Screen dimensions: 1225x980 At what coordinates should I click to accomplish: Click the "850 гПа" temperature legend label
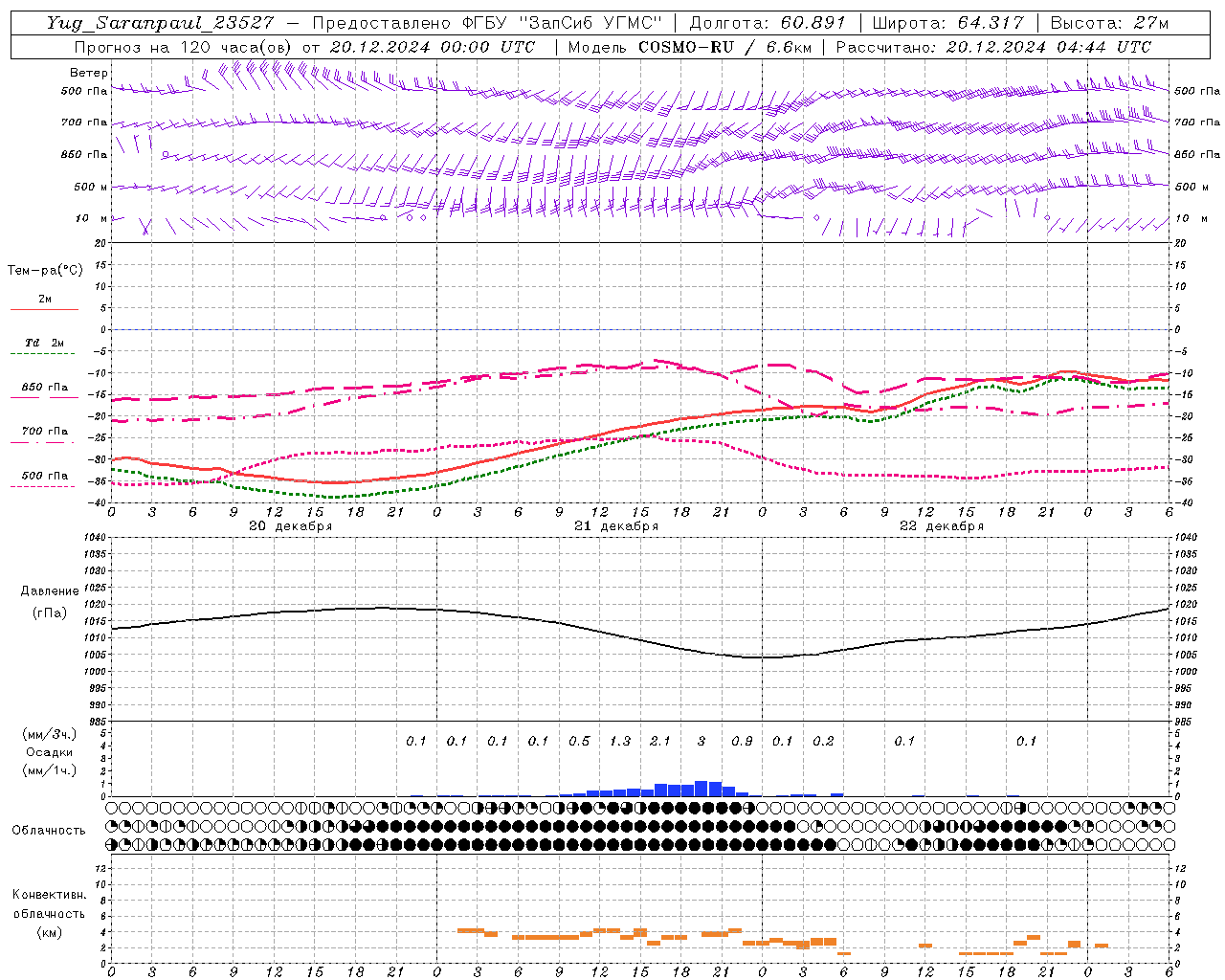(45, 388)
